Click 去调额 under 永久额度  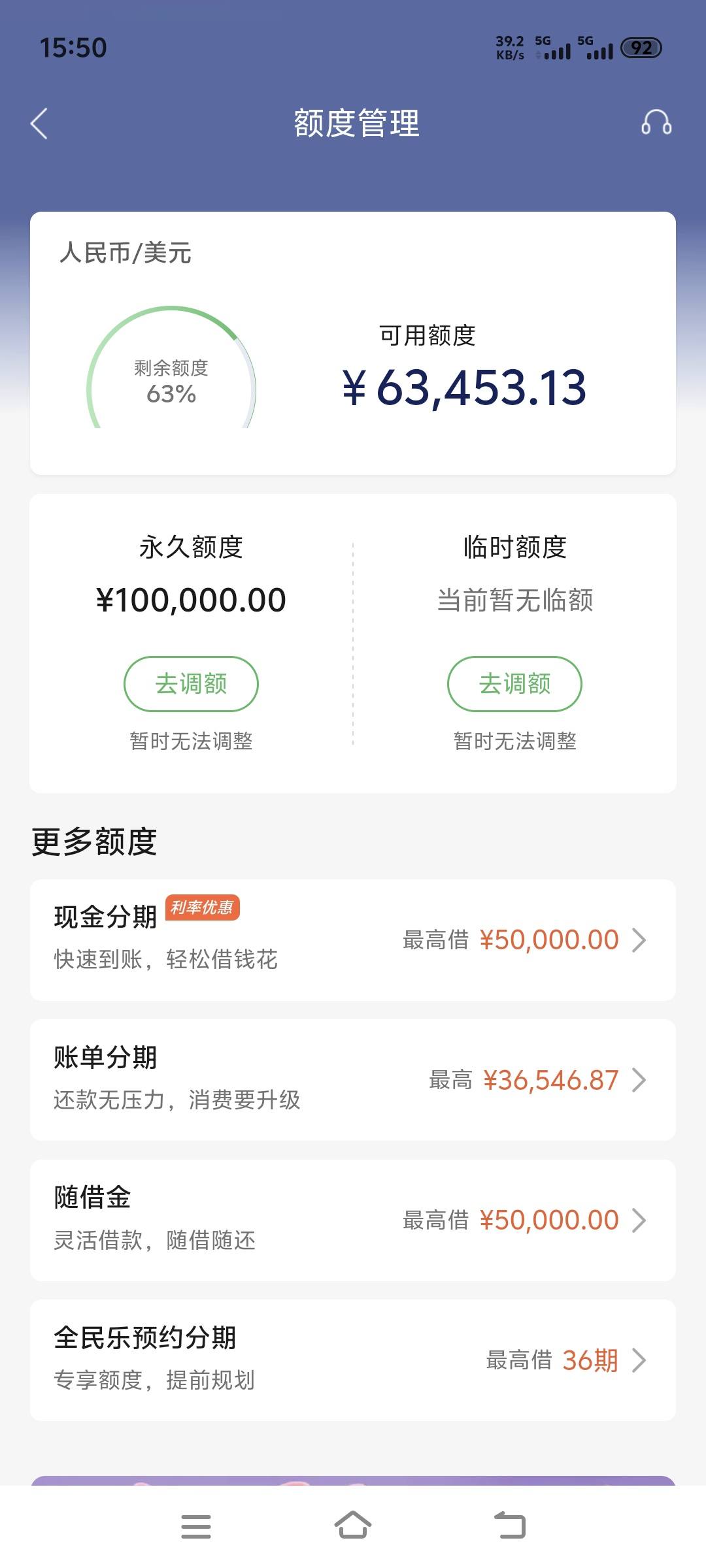[191, 684]
